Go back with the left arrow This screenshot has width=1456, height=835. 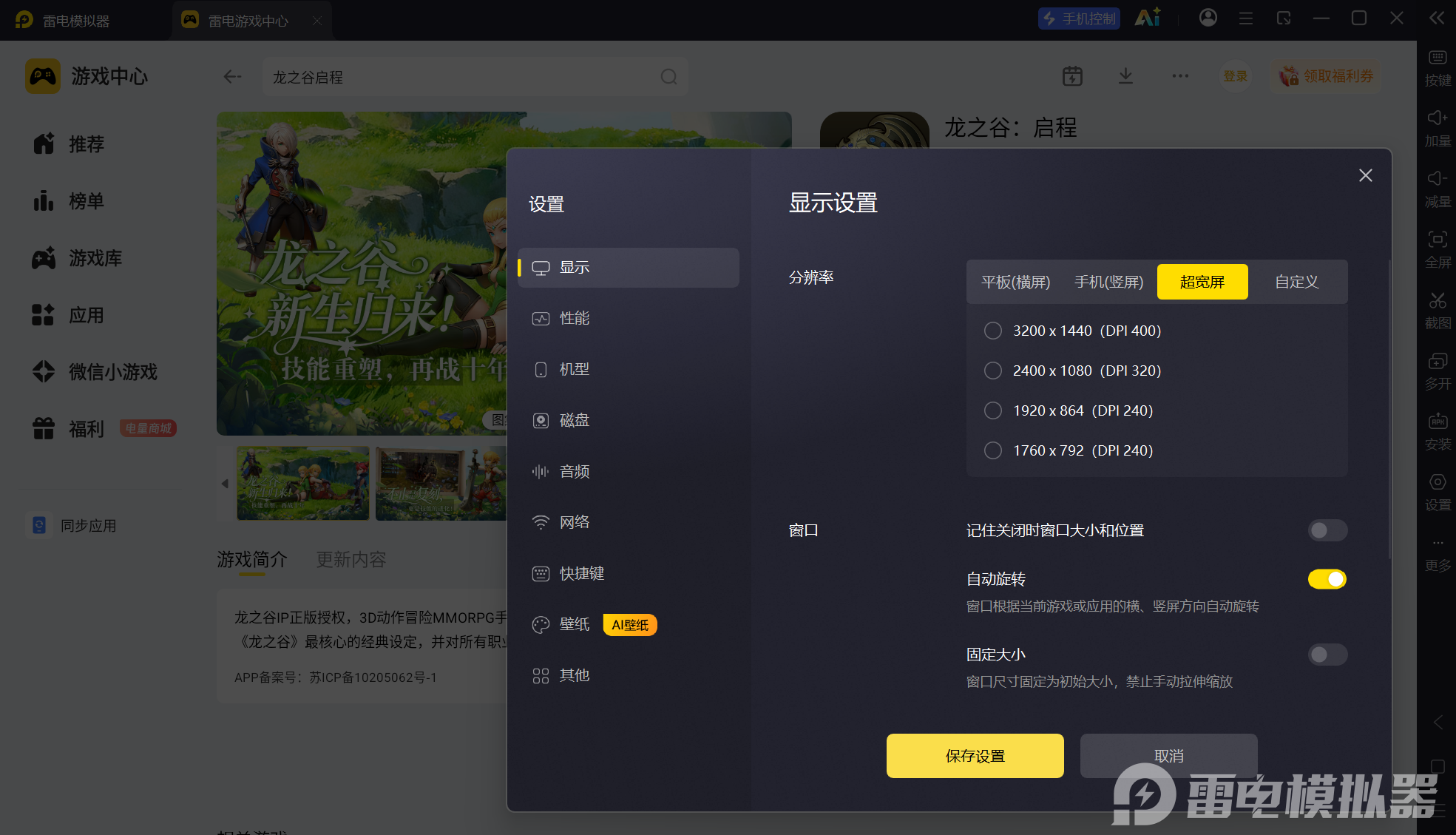click(232, 76)
